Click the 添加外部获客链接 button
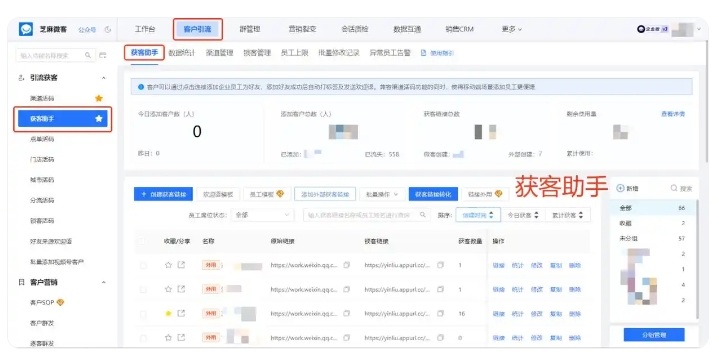The width and height of the screenshot is (719, 362). pyautogui.click(x=325, y=194)
